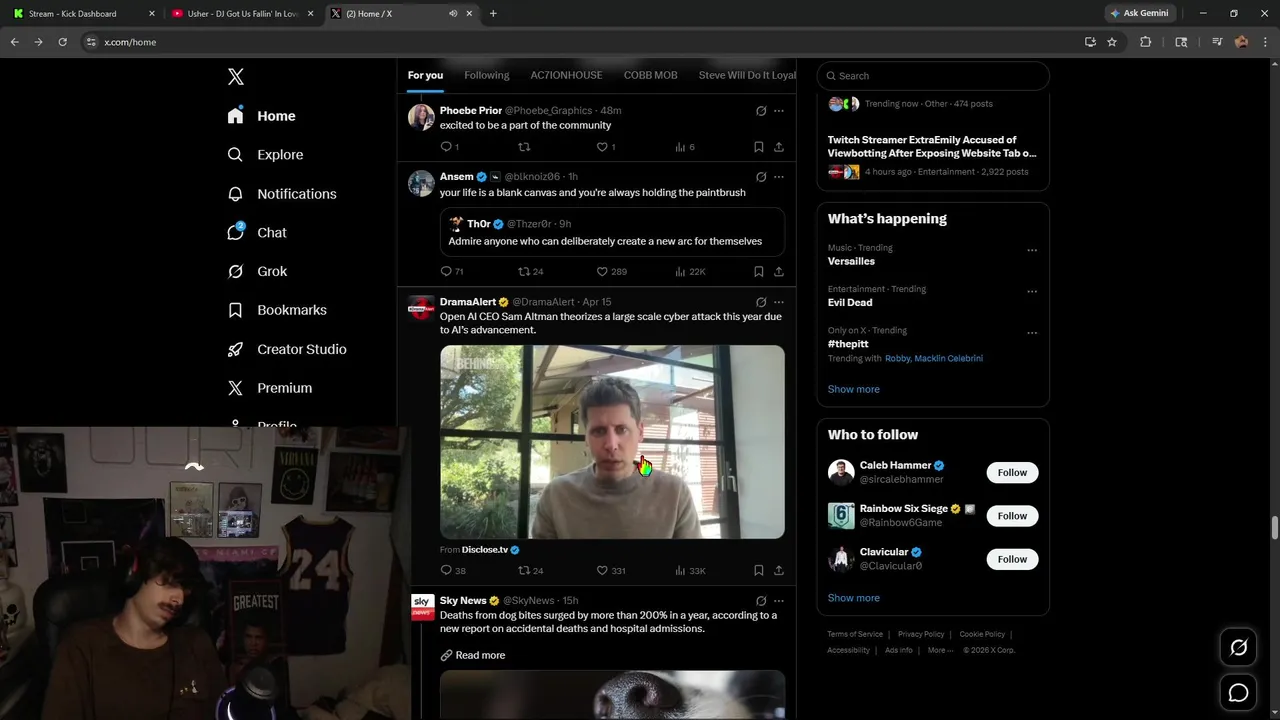Viewport: 1280px width, 720px height.
Task: Open Grok explain icon on Phoebe Prior's post
Action: [x=761, y=111]
